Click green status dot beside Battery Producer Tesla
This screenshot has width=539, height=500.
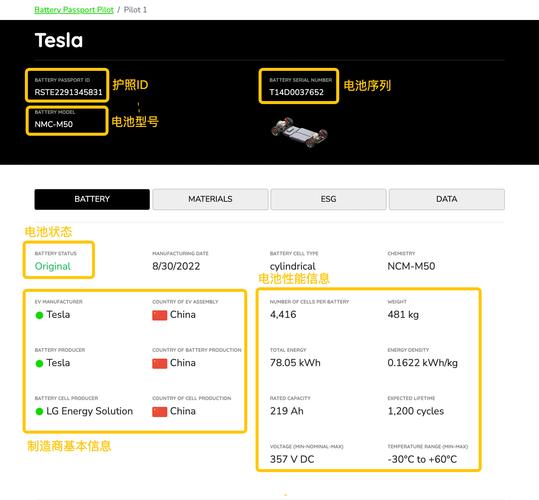[x=39, y=363]
